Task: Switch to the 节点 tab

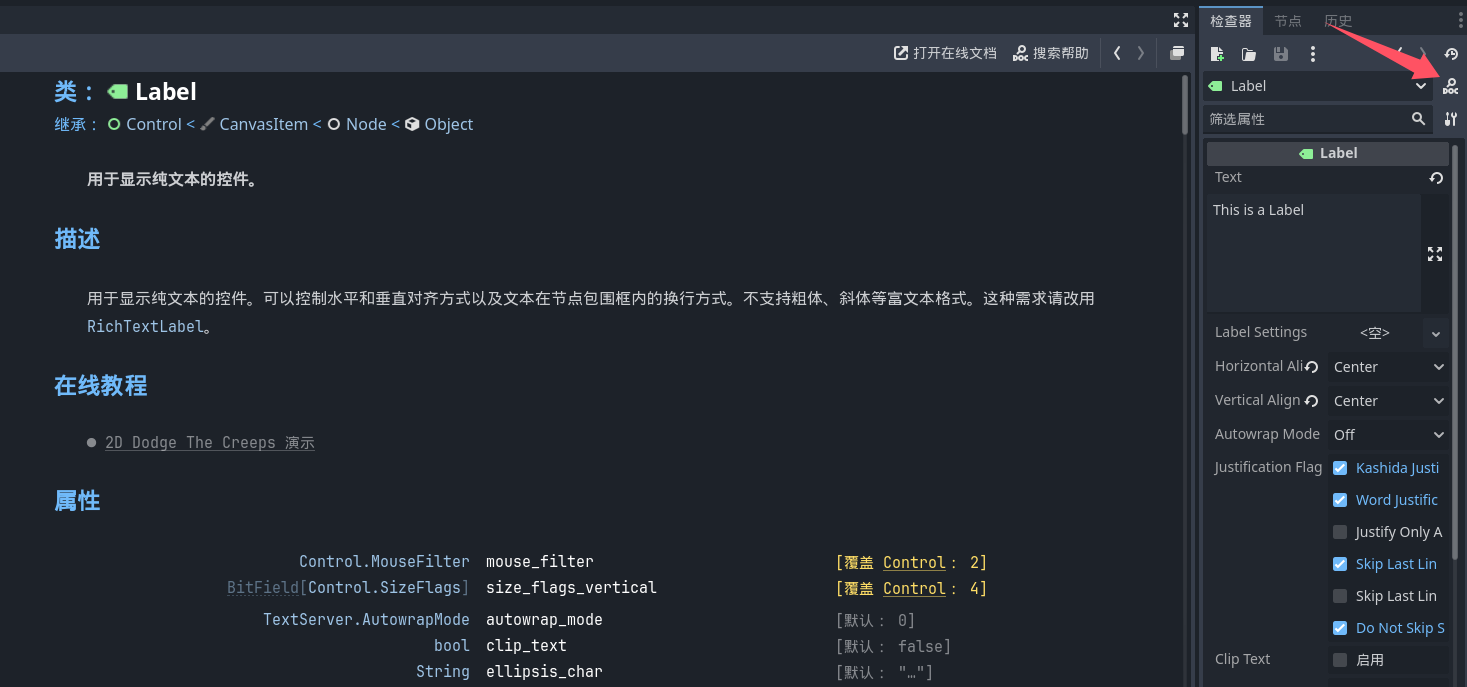Action: pyautogui.click(x=1288, y=21)
